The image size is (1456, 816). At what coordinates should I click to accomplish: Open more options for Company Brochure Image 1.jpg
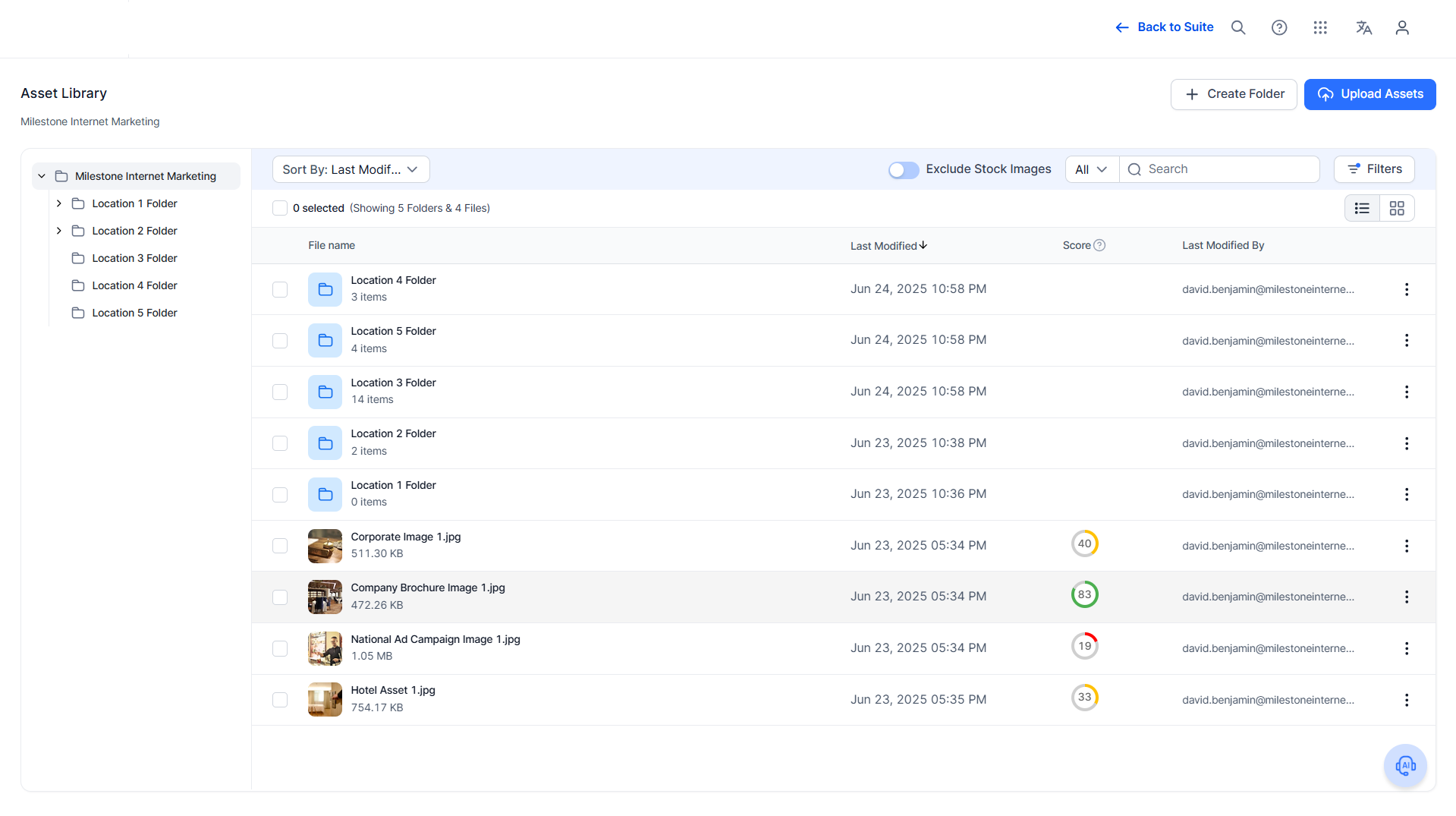1407,597
